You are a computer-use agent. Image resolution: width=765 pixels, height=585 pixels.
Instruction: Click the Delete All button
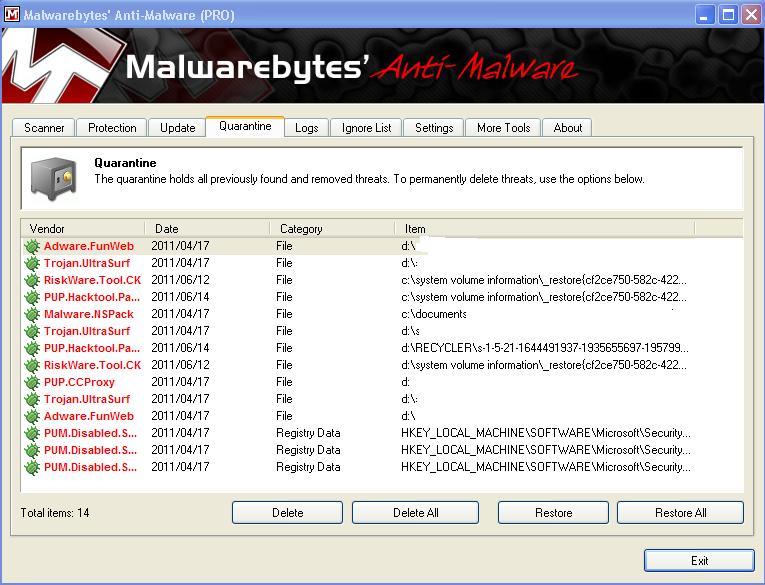point(415,513)
